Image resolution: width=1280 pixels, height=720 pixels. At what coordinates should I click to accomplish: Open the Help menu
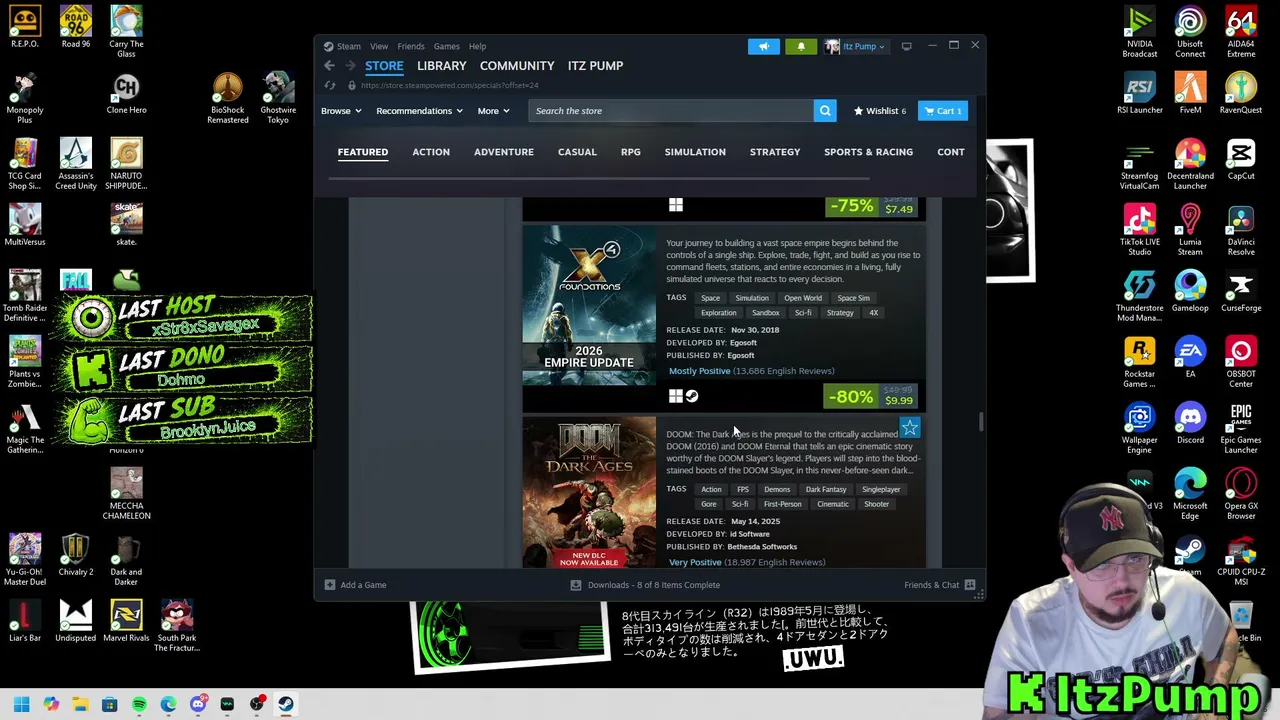477,46
